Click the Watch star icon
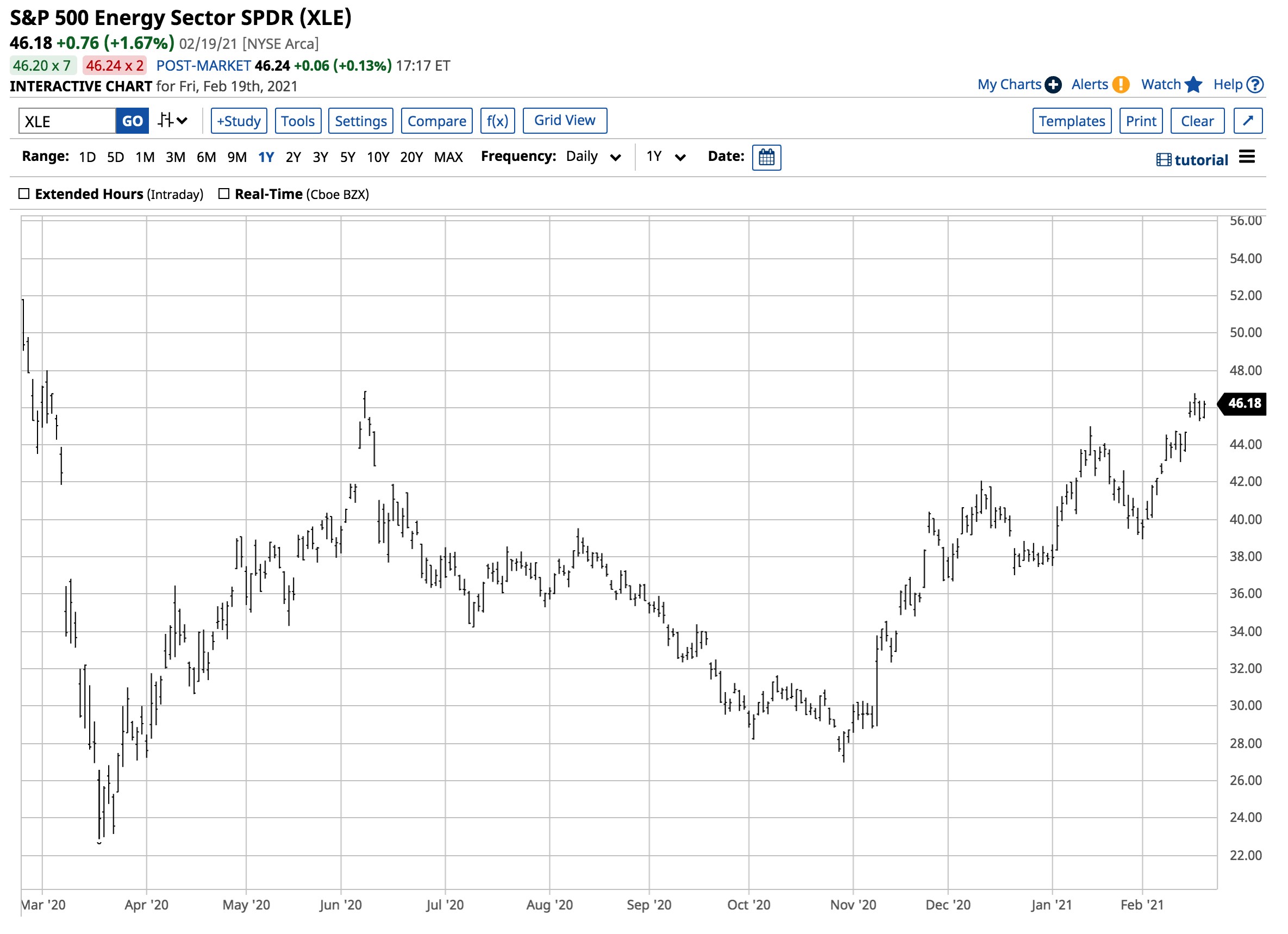The height and width of the screenshot is (934, 1288). tap(1194, 85)
